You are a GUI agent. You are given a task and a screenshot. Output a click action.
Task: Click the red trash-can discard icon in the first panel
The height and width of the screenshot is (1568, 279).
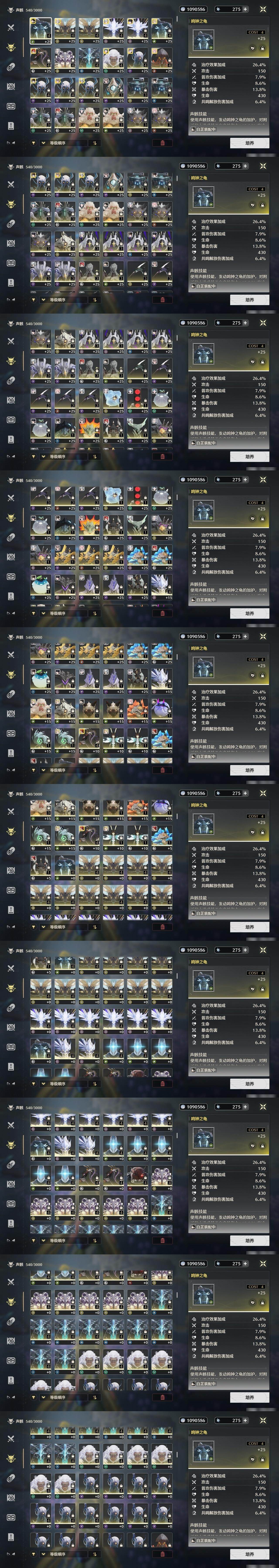(x=162, y=143)
